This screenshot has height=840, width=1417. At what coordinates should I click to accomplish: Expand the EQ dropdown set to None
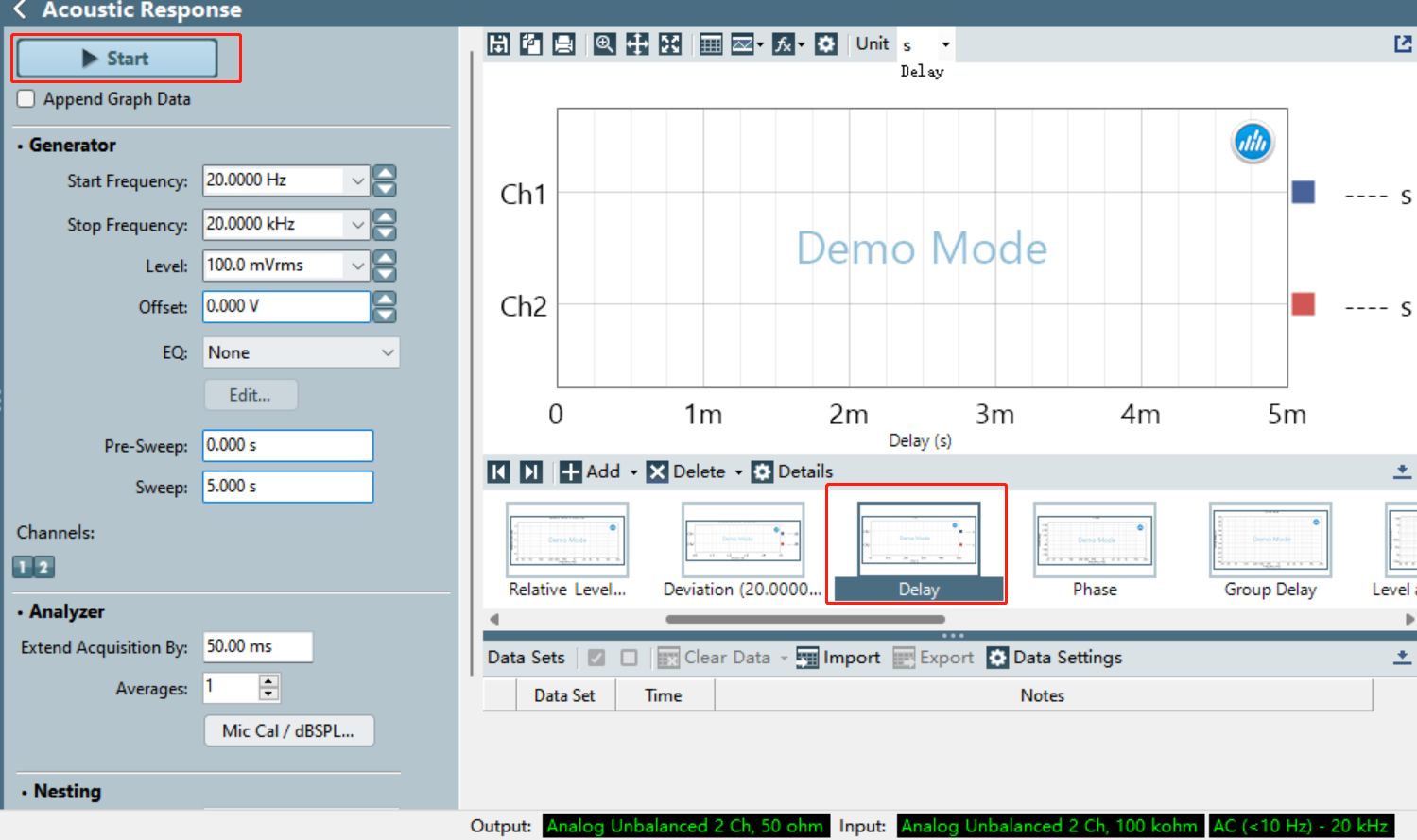pyautogui.click(x=302, y=352)
